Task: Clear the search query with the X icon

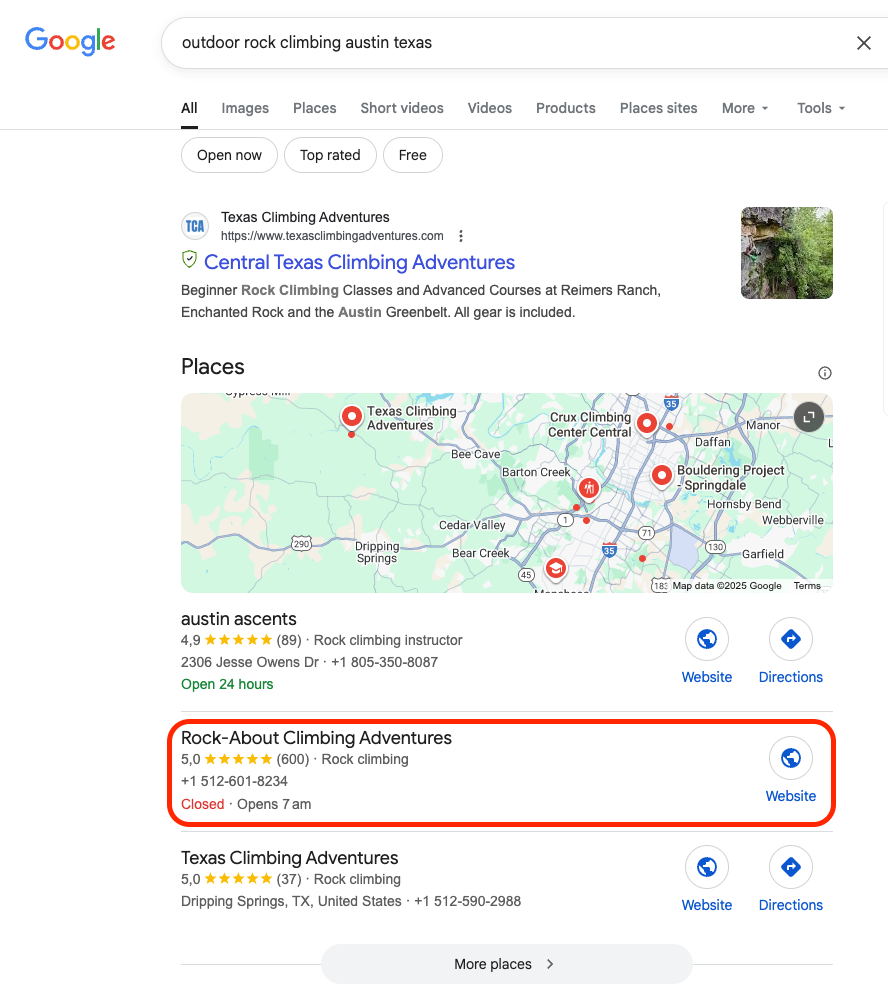Action: tap(864, 42)
